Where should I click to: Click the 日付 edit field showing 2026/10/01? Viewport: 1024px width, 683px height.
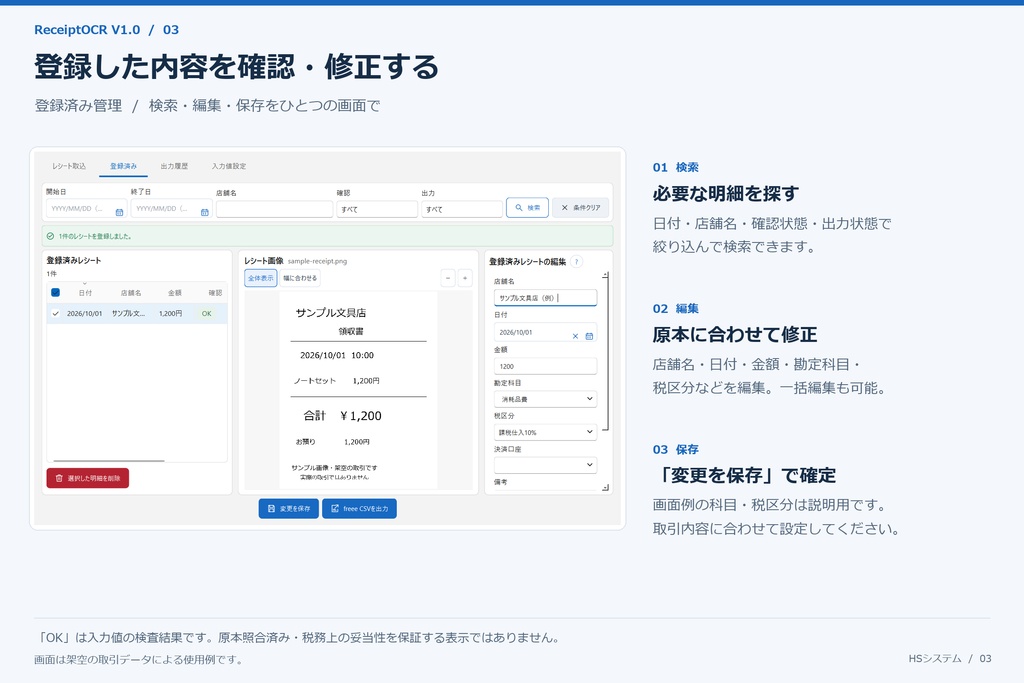(545, 332)
